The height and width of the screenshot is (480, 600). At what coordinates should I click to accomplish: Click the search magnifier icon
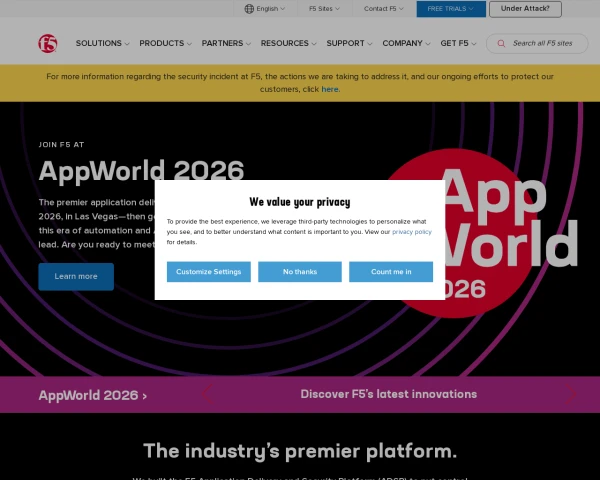500,44
